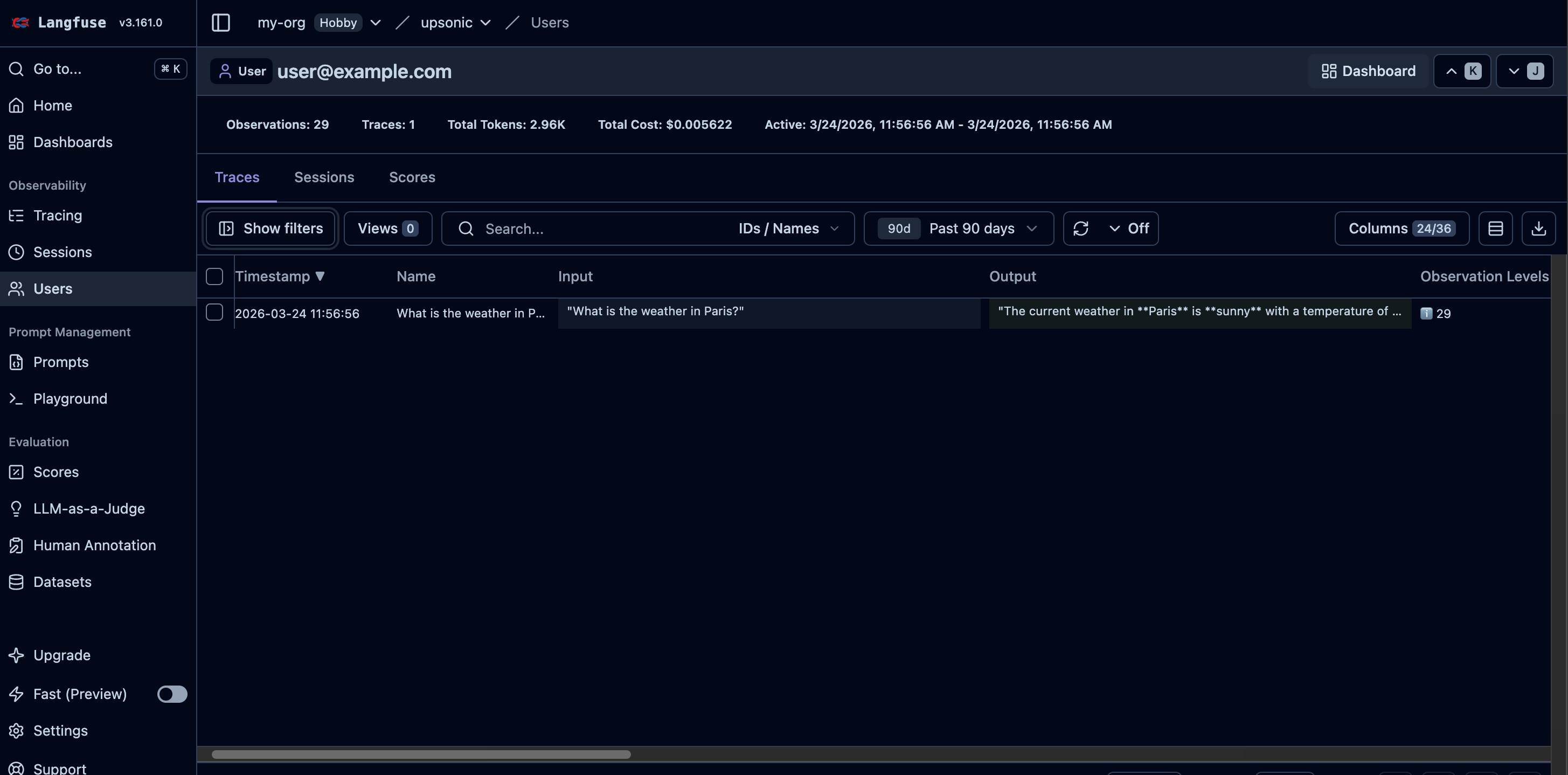Click the horizontal table scrollbar
Viewport: 1568px width, 775px height.
tap(421, 755)
